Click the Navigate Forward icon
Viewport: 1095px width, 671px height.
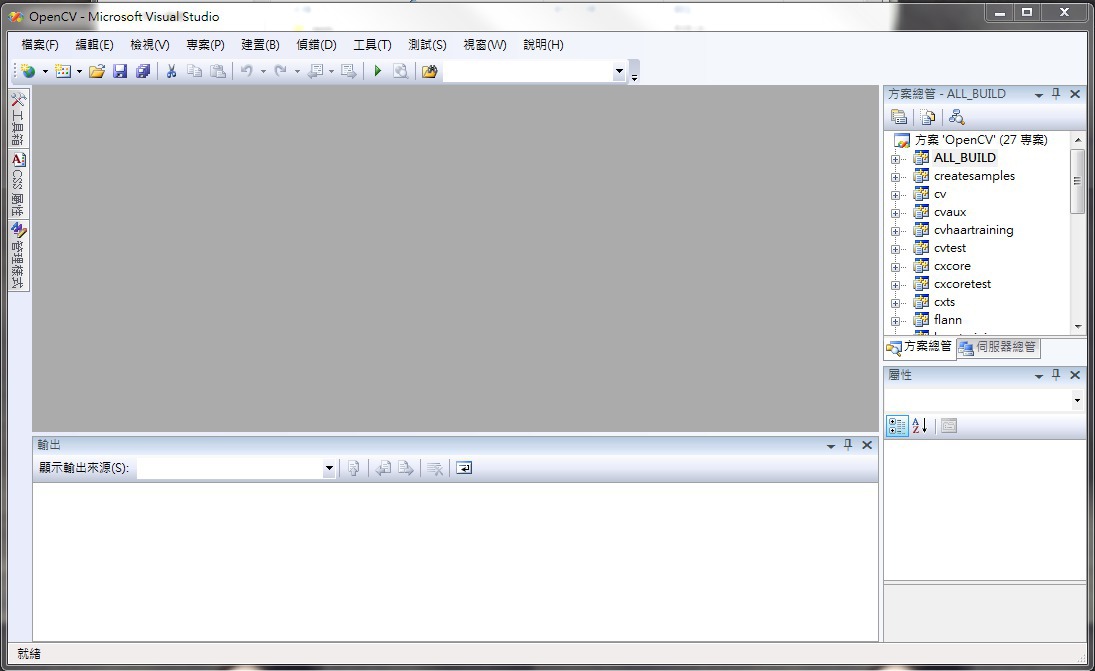click(348, 71)
